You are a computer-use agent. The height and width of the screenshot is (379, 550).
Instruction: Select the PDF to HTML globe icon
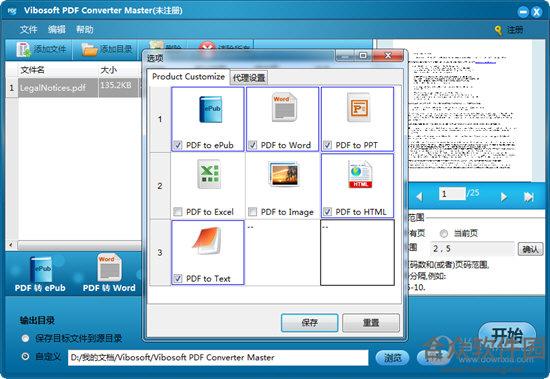point(360,174)
